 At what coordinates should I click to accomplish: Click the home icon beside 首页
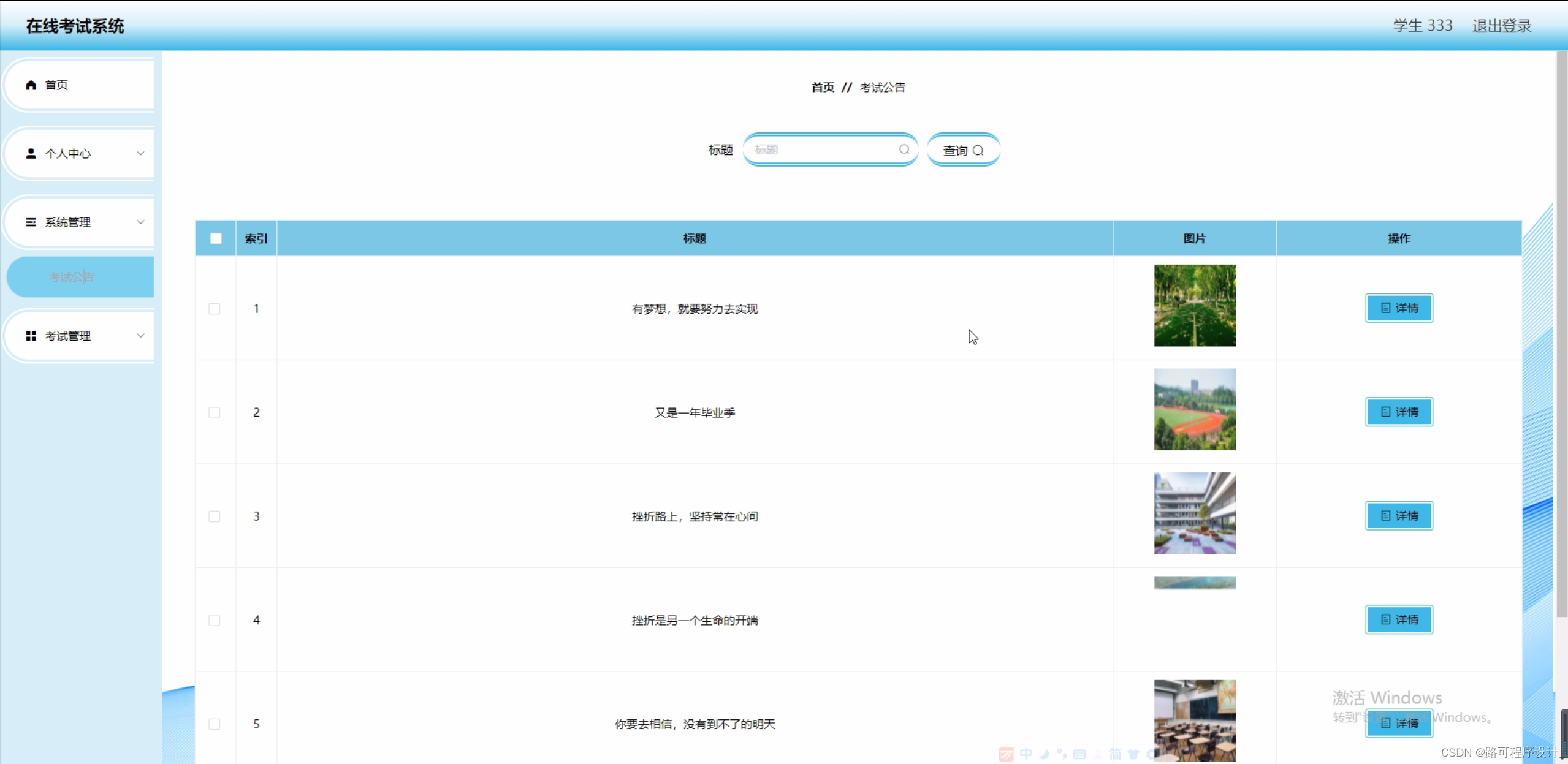32,85
